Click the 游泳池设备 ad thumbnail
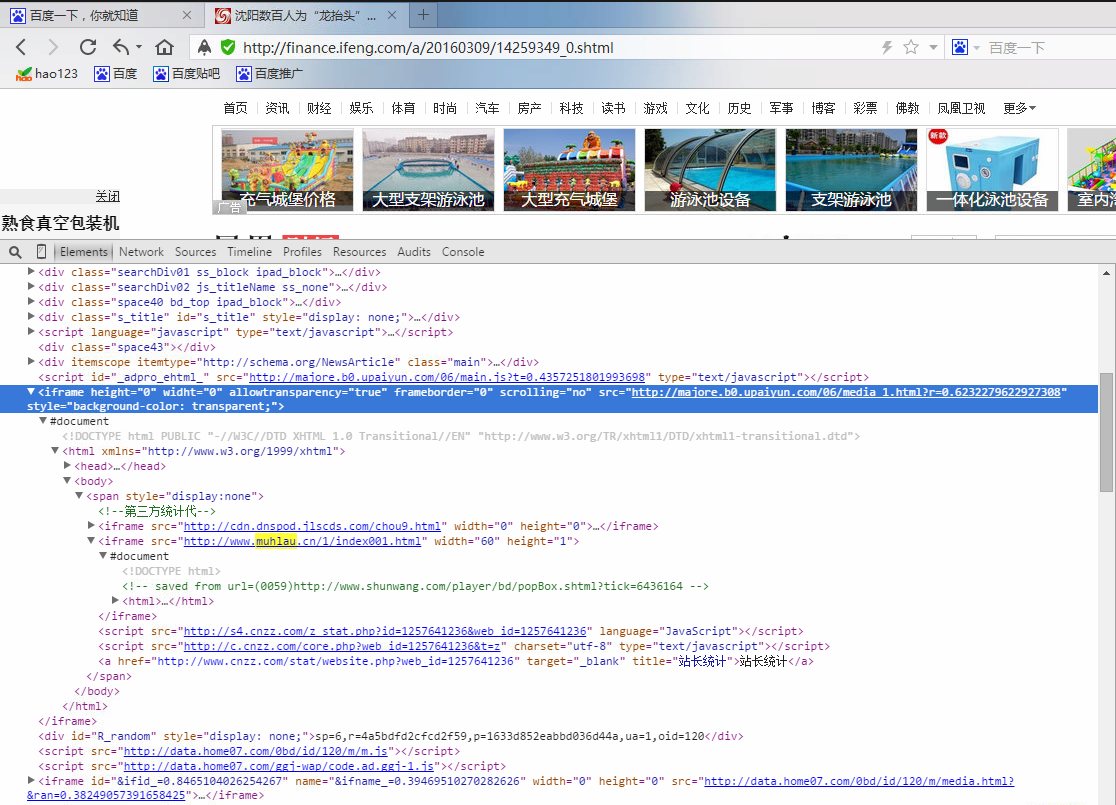The height and width of the screenshot is (805, 1116). [x=710, y=169]
